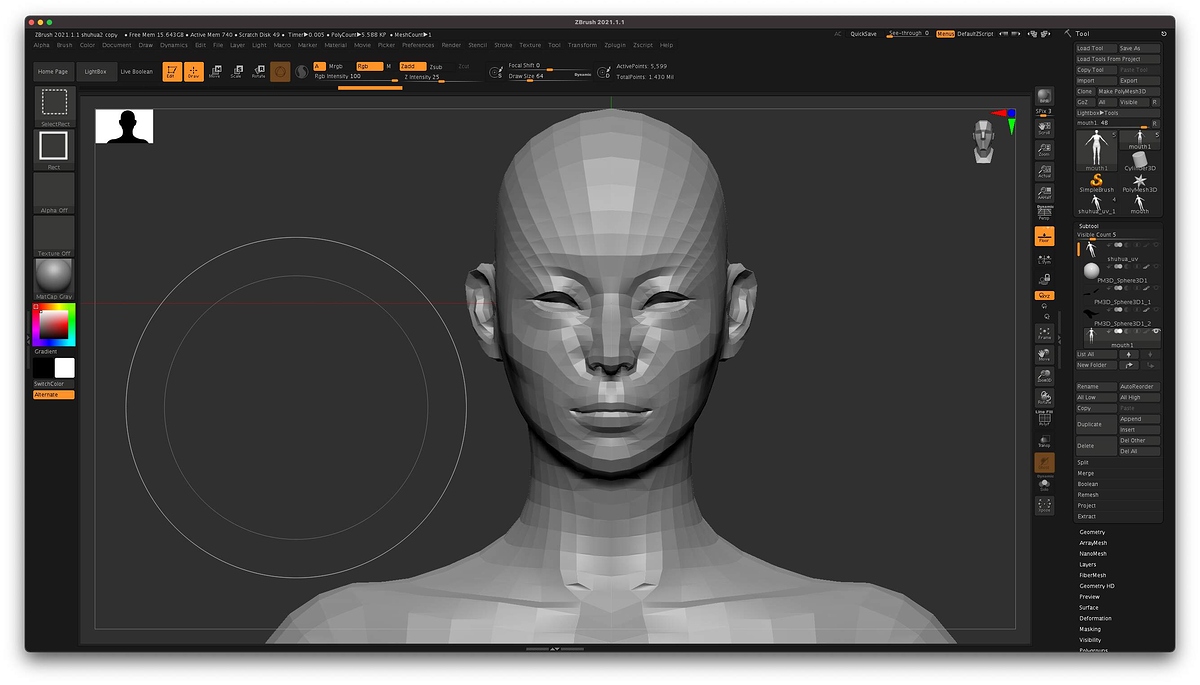This screenshot has height=685, width=1200.
Task: Click the Scroll canvas navigation icon
Action: pyautogui.click(x=1044, y=127)
